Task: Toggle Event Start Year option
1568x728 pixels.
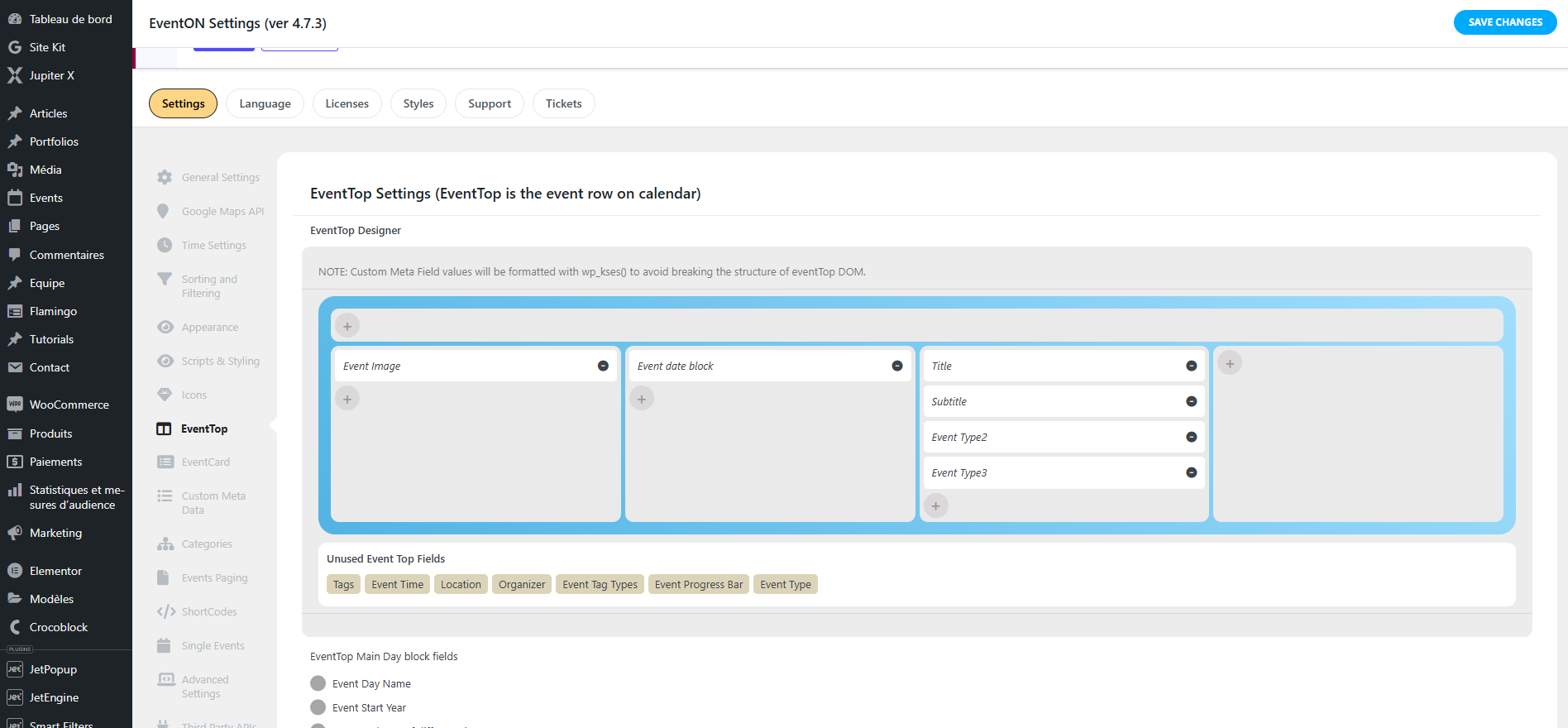Action: tap(318, 707)
